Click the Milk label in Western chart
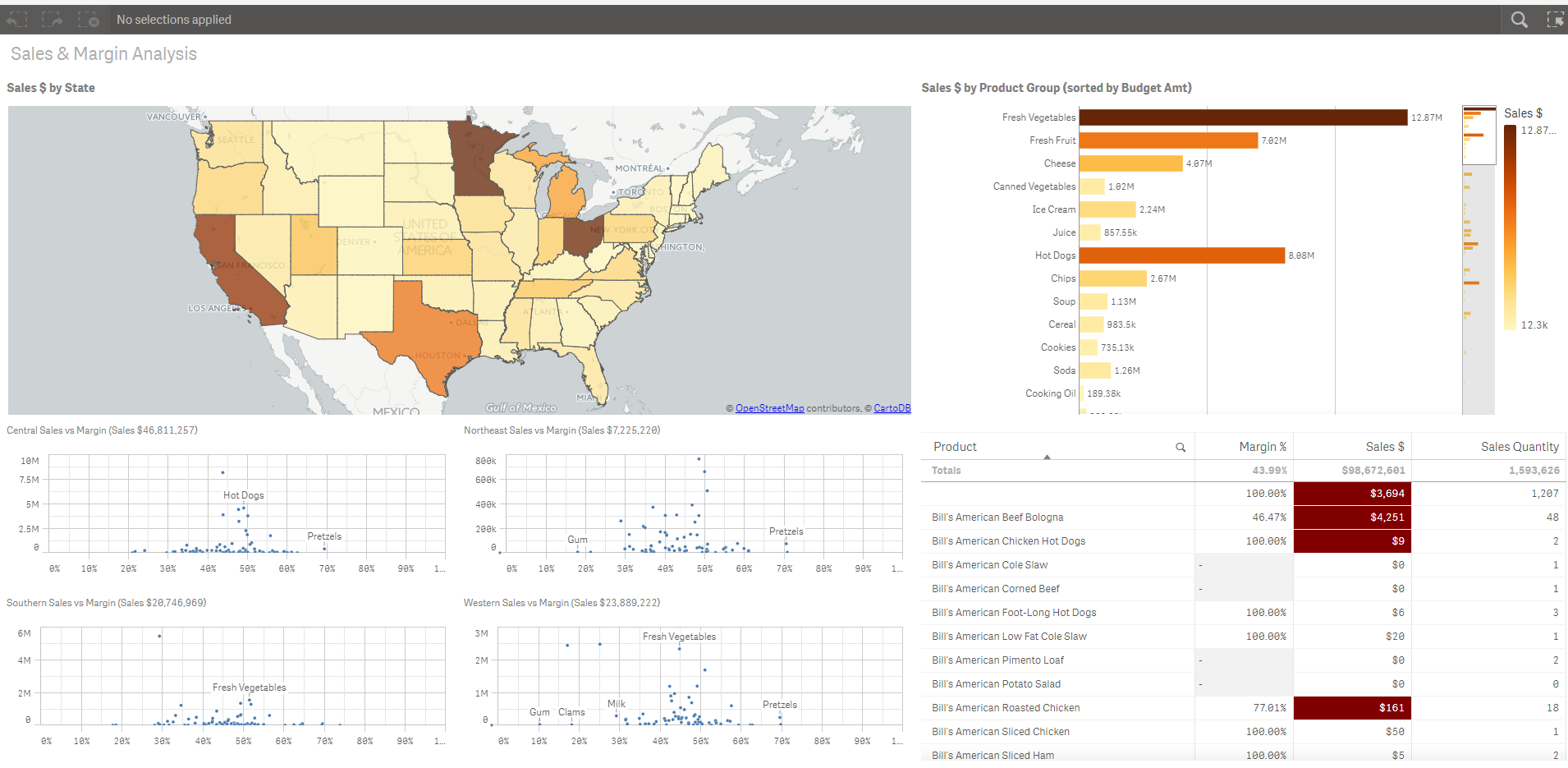1568x768 pixels. (x=617, y=704)
